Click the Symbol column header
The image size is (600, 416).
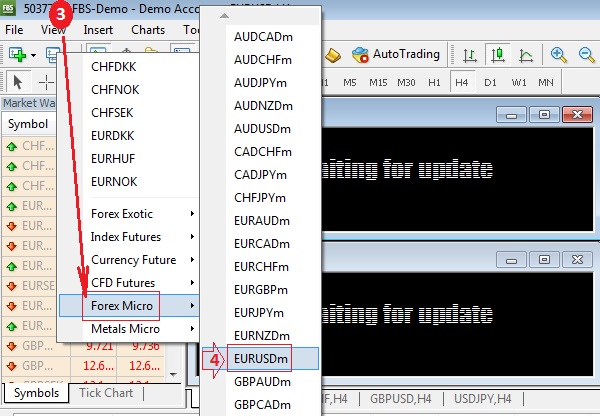tap(29, 124)
